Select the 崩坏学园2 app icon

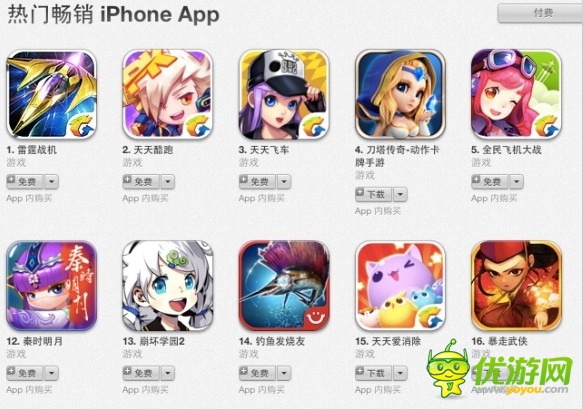pos(168,286)
